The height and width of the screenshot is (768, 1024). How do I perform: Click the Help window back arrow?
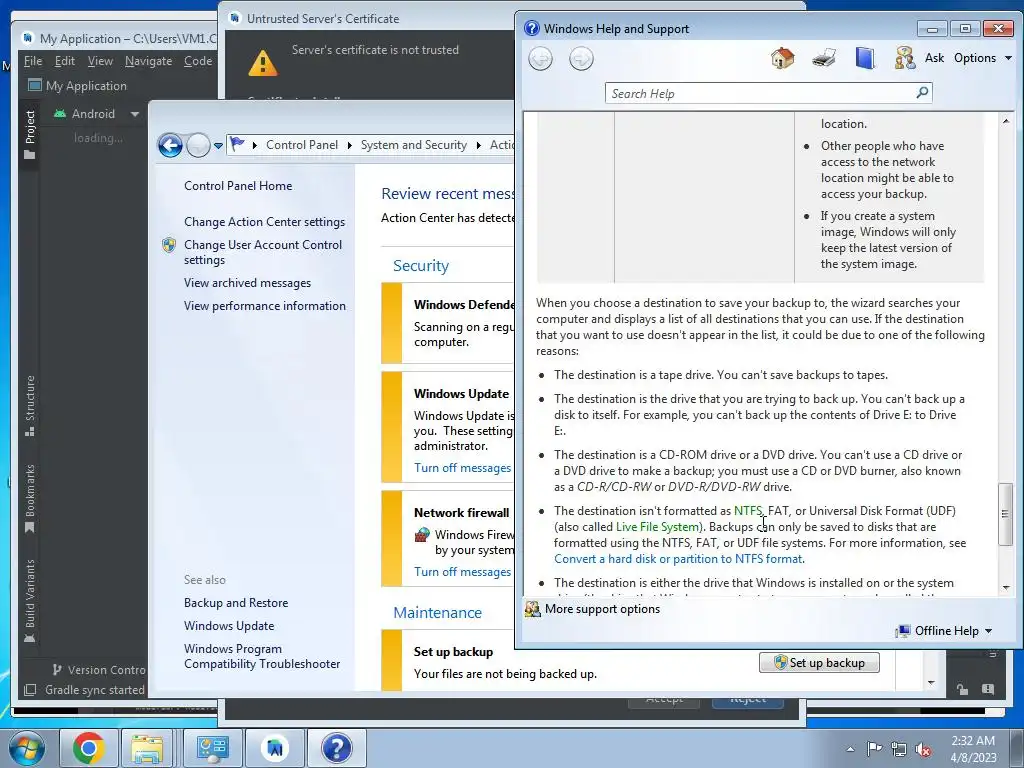540,59
